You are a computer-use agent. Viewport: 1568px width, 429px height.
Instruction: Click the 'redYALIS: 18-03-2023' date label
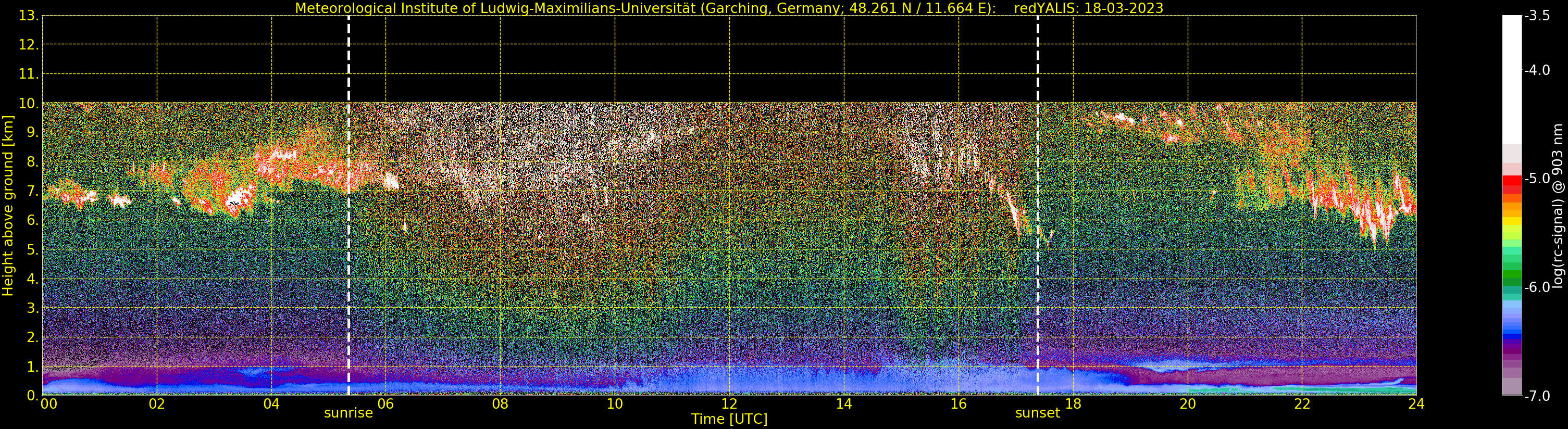1088,8
